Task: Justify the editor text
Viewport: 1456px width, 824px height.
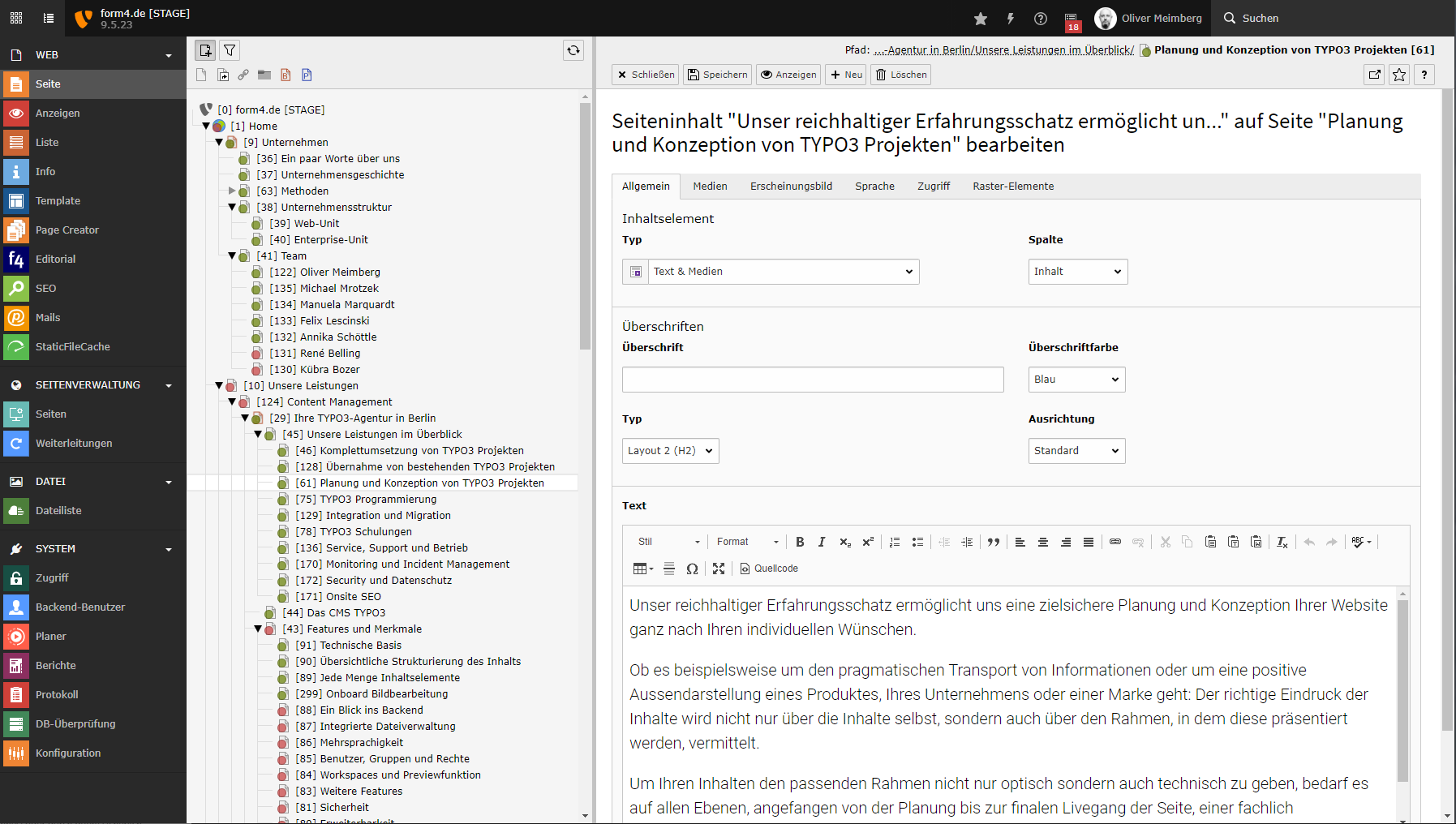Action: [x=1089, y=542]
